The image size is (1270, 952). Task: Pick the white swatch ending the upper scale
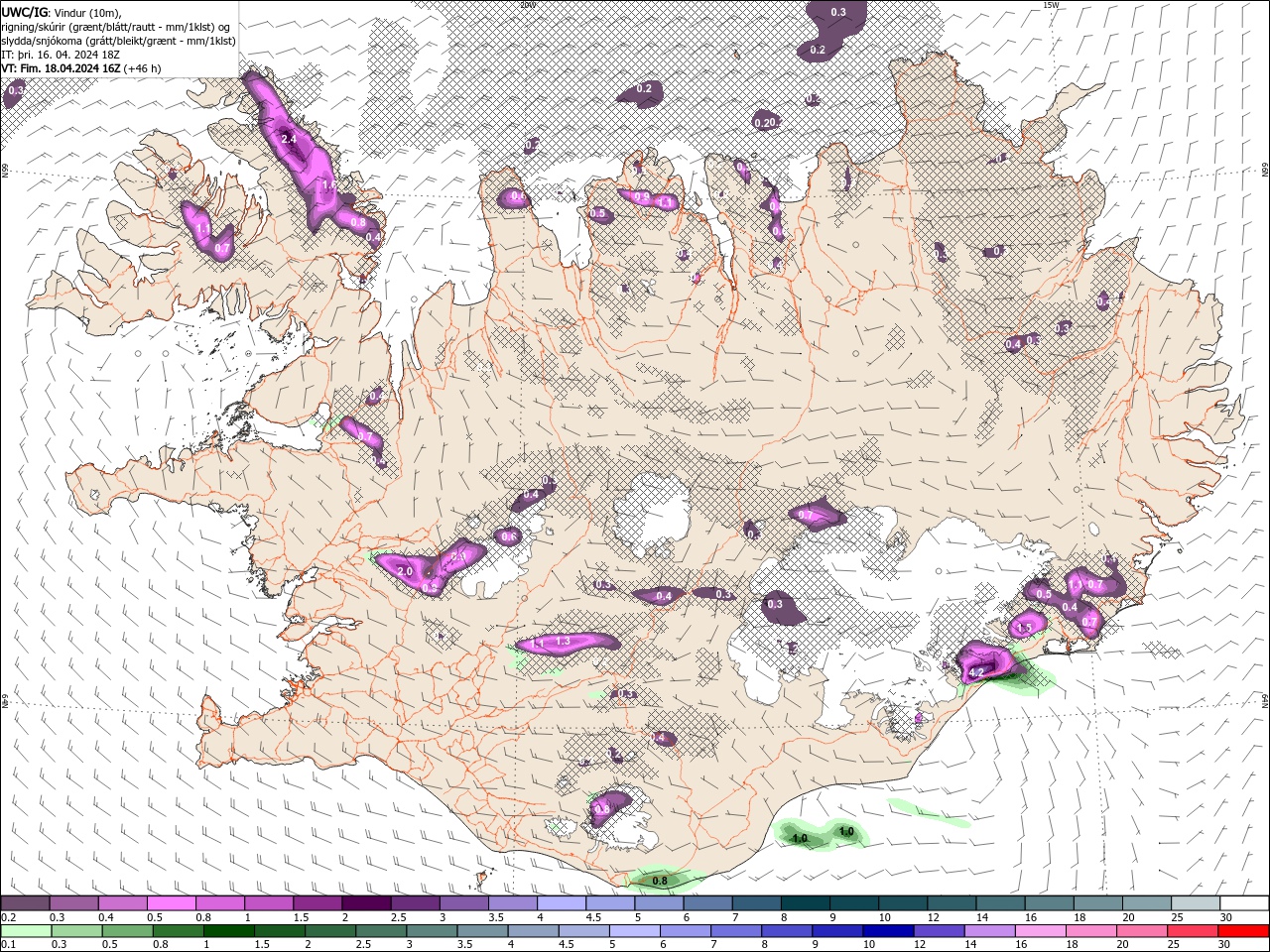tap(1243, 903)
